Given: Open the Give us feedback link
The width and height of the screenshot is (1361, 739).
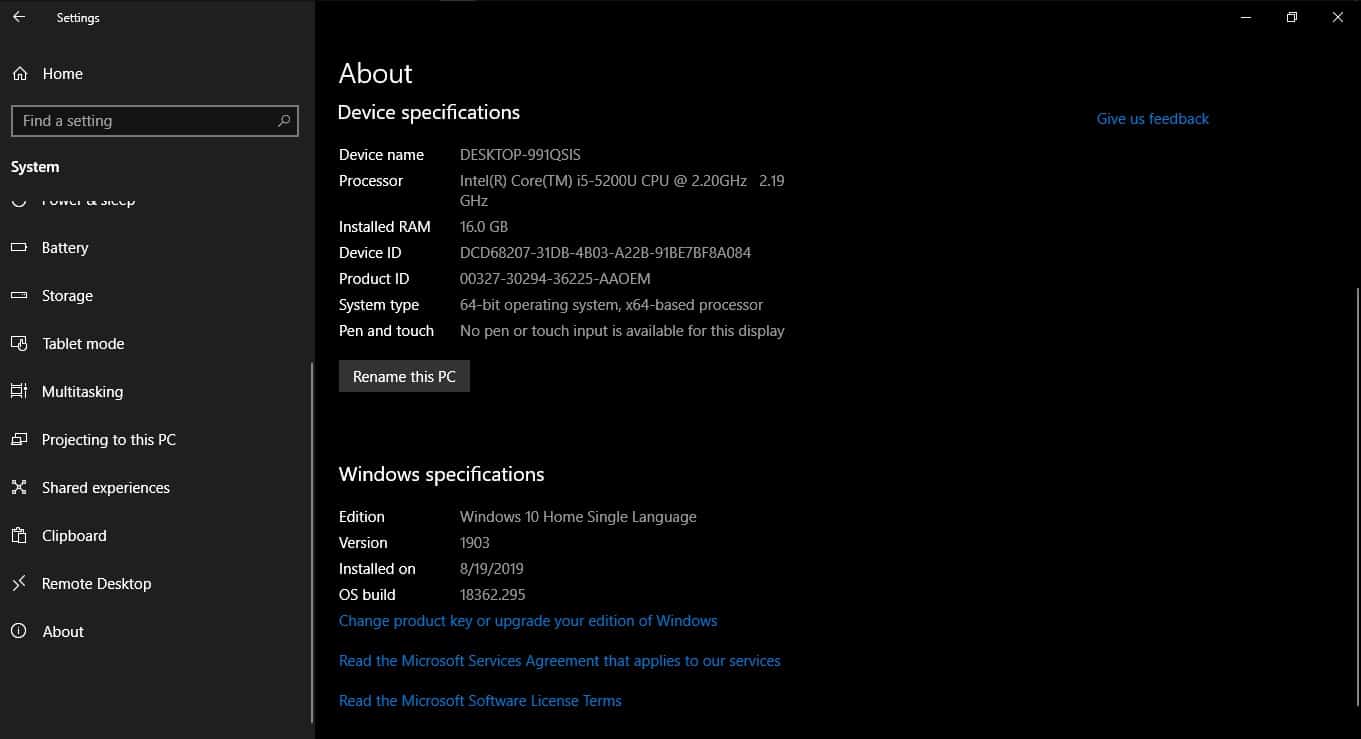Looking at the screenshot, I should [1153, 119].
